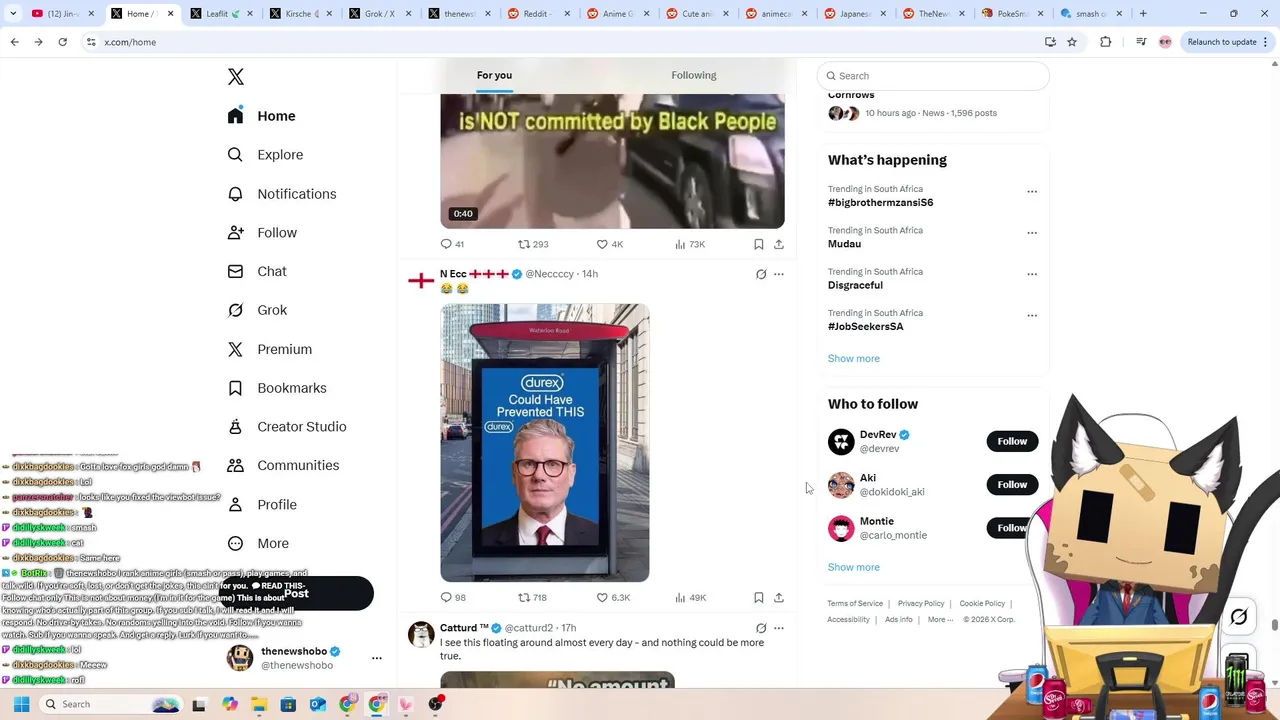The image size is (1280, 720).
Task: Open options for #JobSeekersSA trend
Action: 1032,315
